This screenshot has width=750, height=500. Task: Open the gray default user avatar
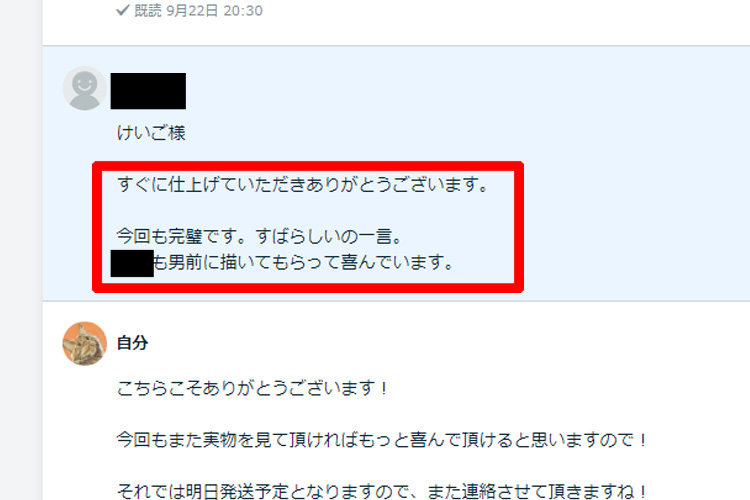coord(85,89)
